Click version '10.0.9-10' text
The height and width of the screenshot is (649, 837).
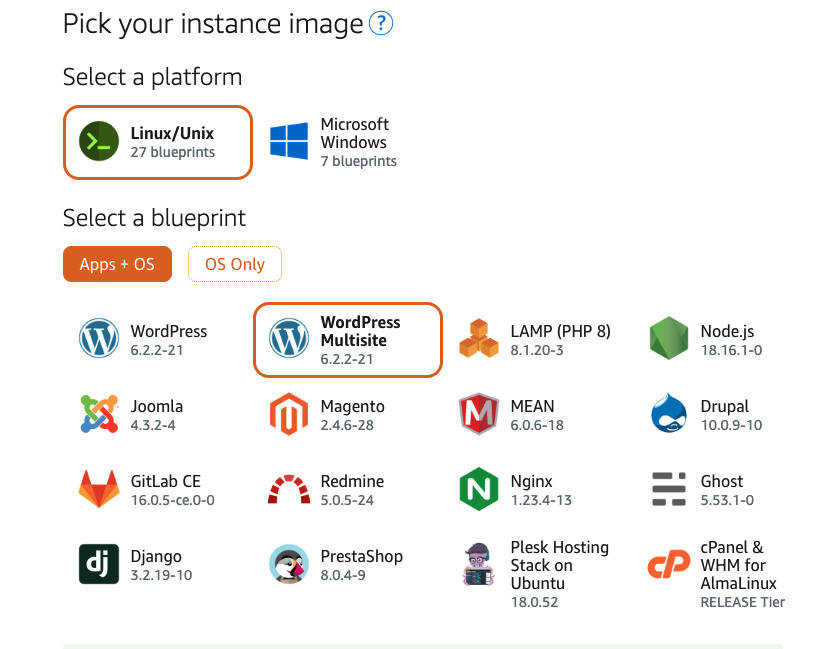[x=731, y=425]
